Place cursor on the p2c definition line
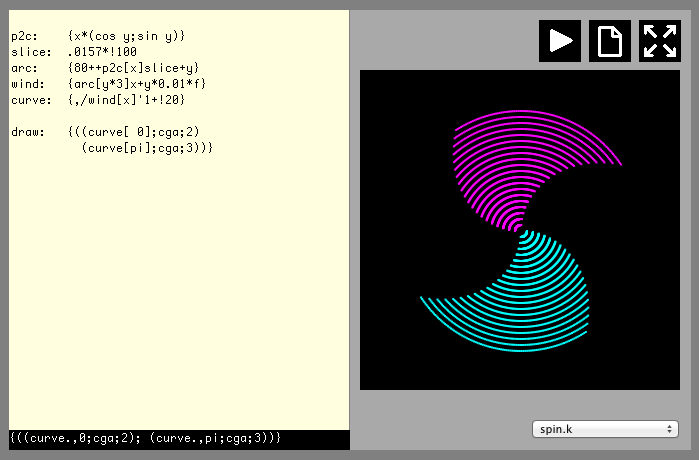 tap(98, 36)
